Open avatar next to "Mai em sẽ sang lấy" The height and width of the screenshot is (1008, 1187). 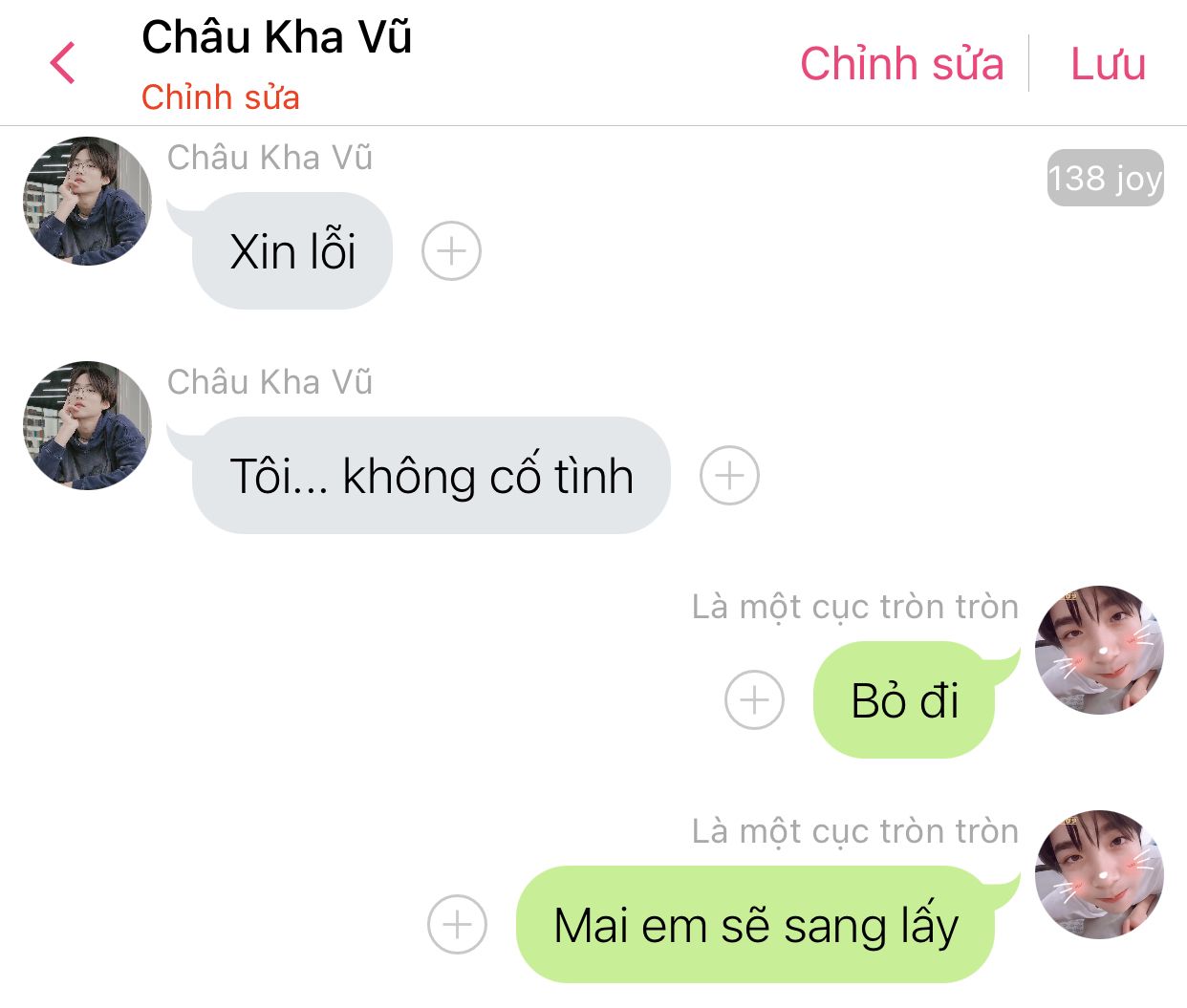tap(1099, 874)
